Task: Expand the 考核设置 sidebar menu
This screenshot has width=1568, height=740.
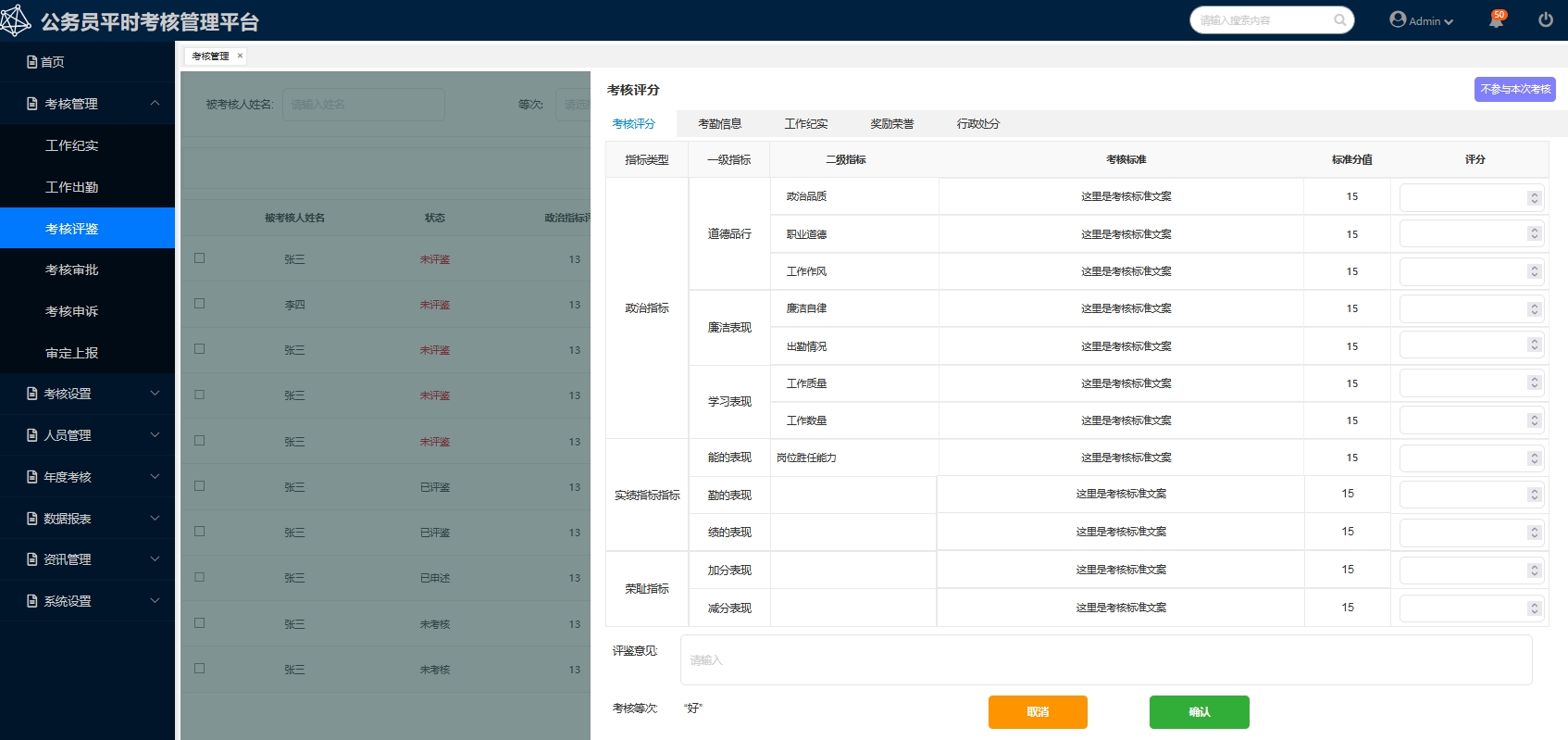Action: point(155,394)
